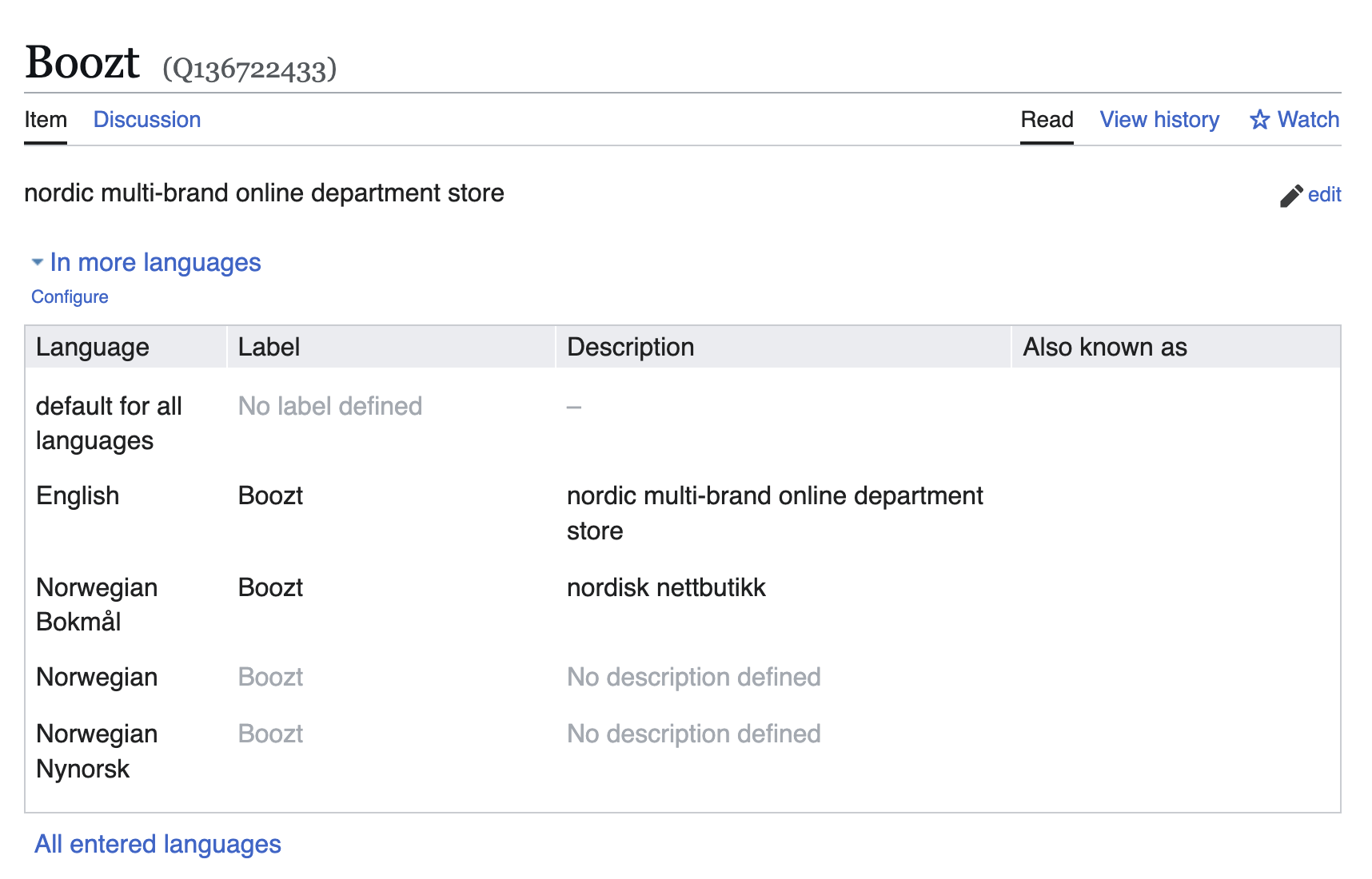The height and width of the screenshot is (879, 1372).
Task: Collapse the In more languages triangle
Action: click(37, 262)
